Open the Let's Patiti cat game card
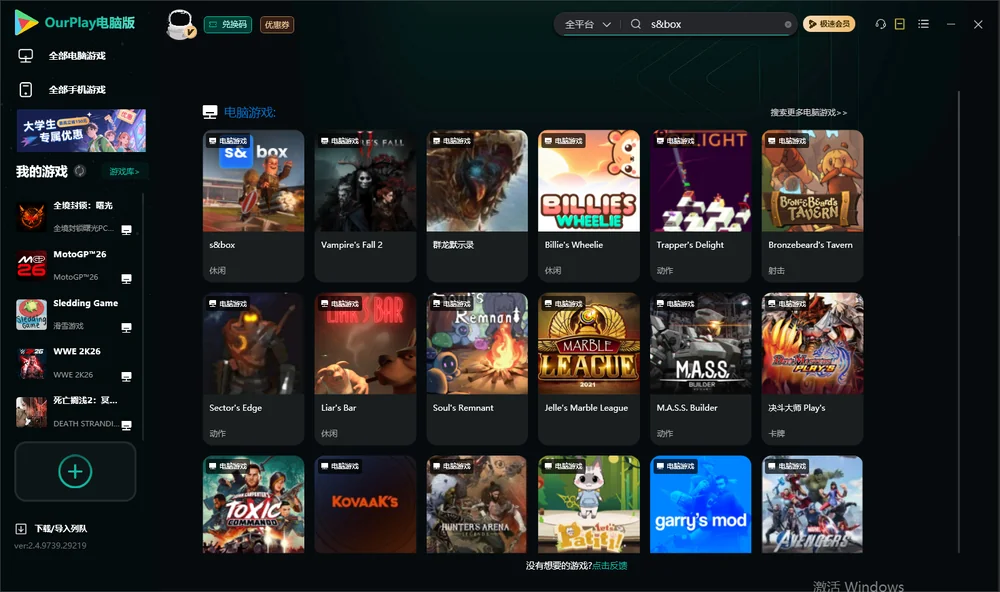The image size is (1000, 592). tap(589, 504)
